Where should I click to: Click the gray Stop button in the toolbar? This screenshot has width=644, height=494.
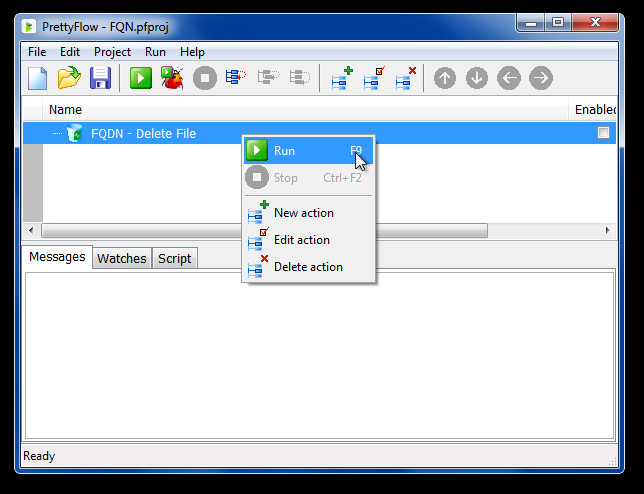pyautogui.click(x=205, y=78)
